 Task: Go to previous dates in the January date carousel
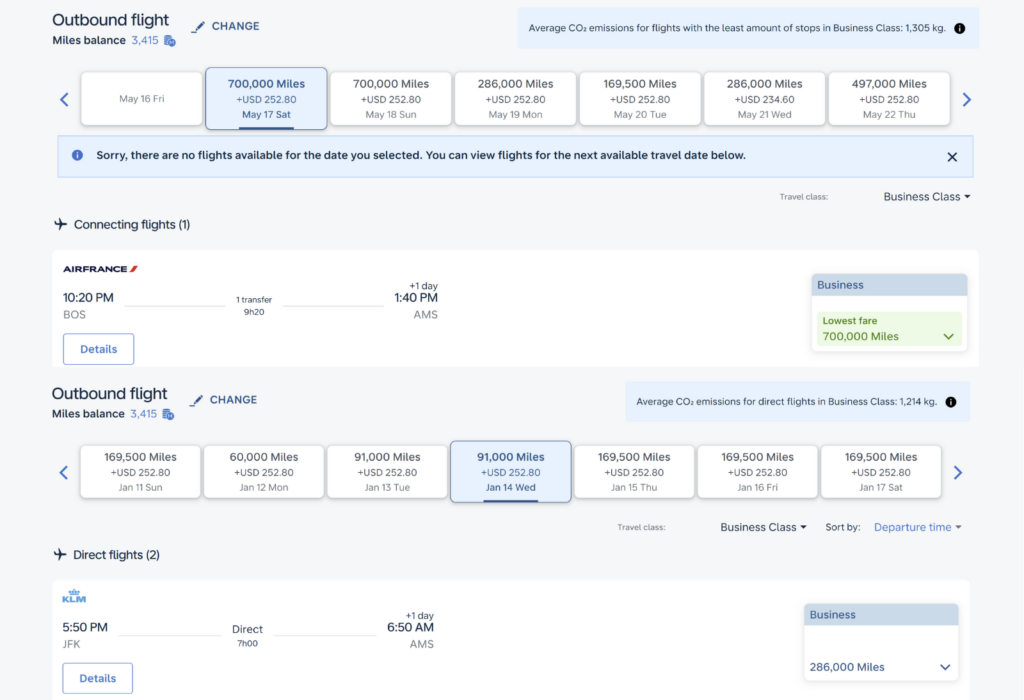[x=63, y=472]
